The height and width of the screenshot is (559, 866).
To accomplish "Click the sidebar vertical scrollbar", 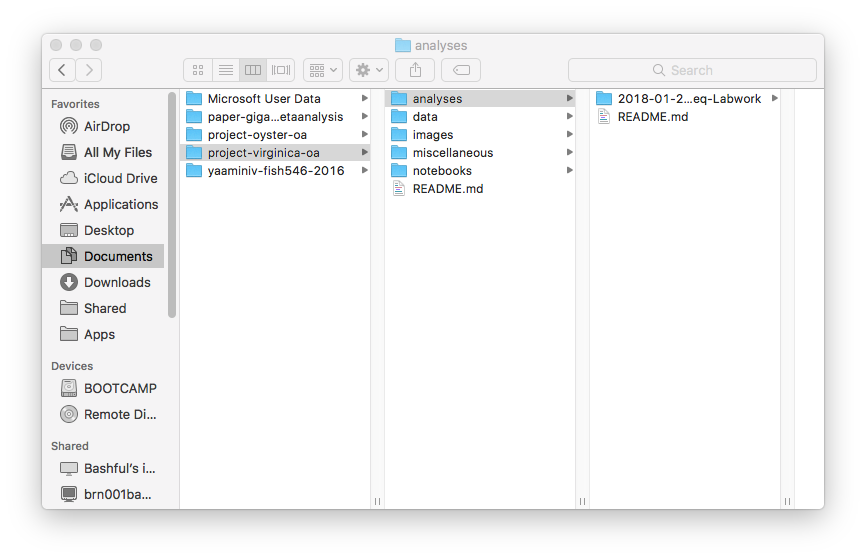I will click(172, 205).
